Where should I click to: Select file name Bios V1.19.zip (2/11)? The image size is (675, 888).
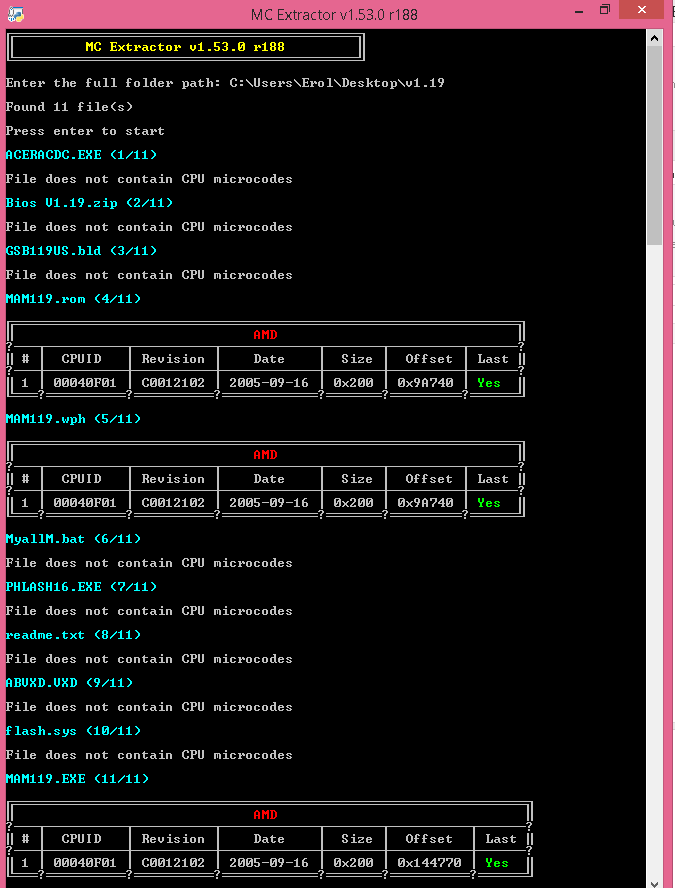(89, 203)
